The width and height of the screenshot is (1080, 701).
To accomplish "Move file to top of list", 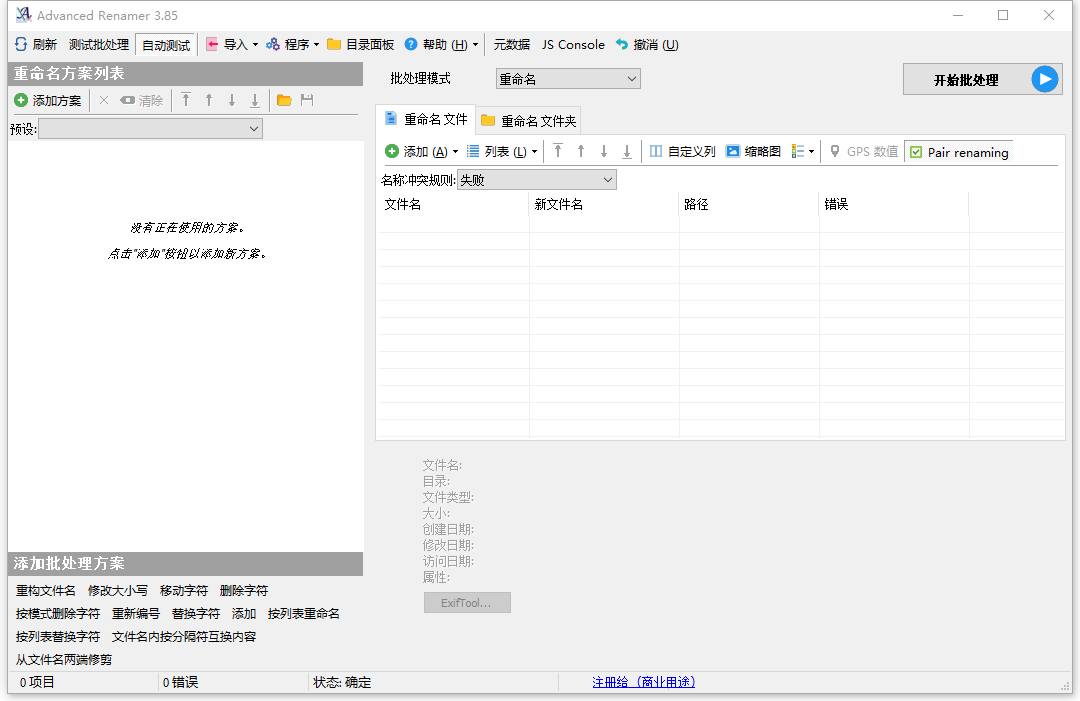I will [x=558, y=151].
